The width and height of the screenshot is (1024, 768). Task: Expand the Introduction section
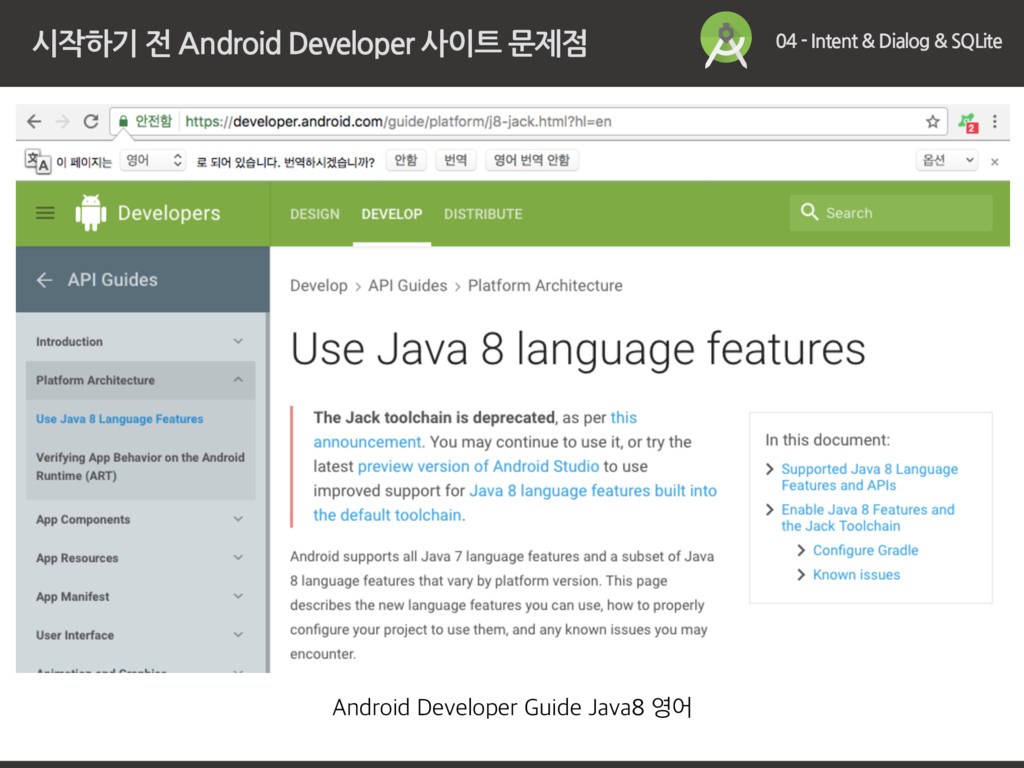238,342
